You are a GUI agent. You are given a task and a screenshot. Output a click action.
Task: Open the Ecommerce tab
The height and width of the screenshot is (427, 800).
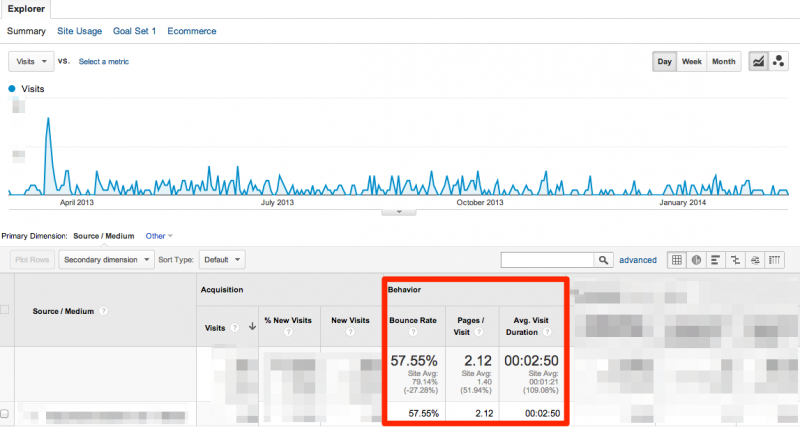point(192,31)
